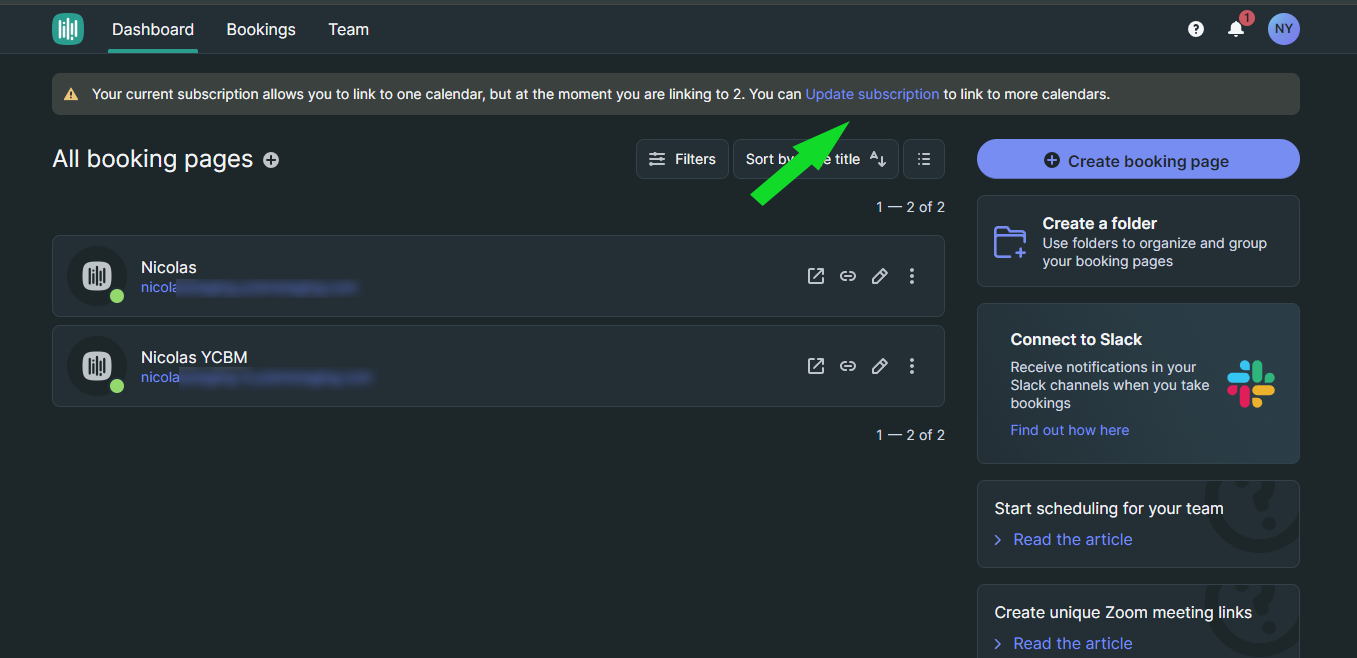Select the Nicolas booking page title
This screenshot has width=1357, height=658.
(169, 267)
